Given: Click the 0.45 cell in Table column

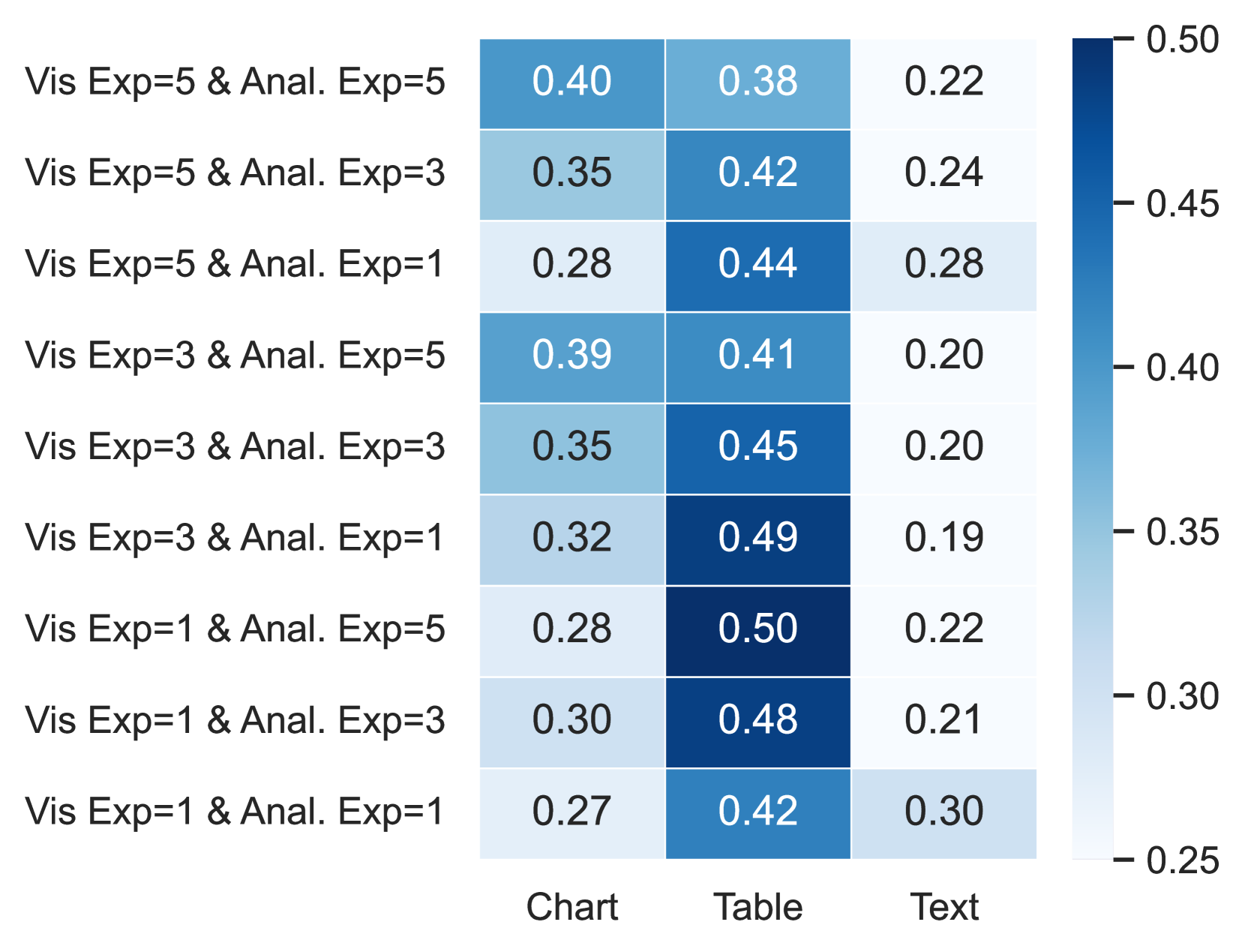Looking at the screenshot, I should 757,446.
